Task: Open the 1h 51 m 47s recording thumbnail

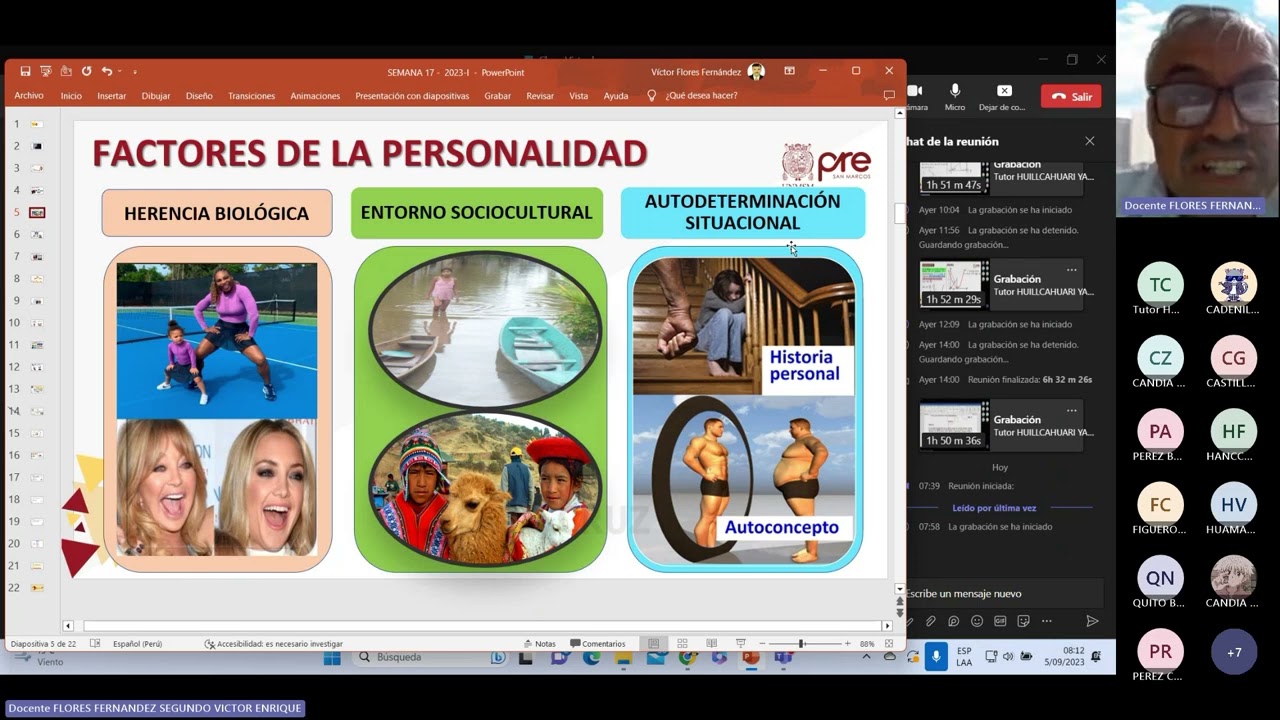Action: [x=954, y=177]
